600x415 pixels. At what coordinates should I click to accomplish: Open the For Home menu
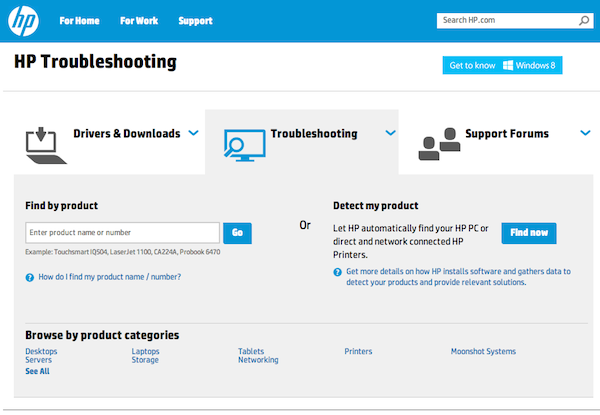point(79,21)
